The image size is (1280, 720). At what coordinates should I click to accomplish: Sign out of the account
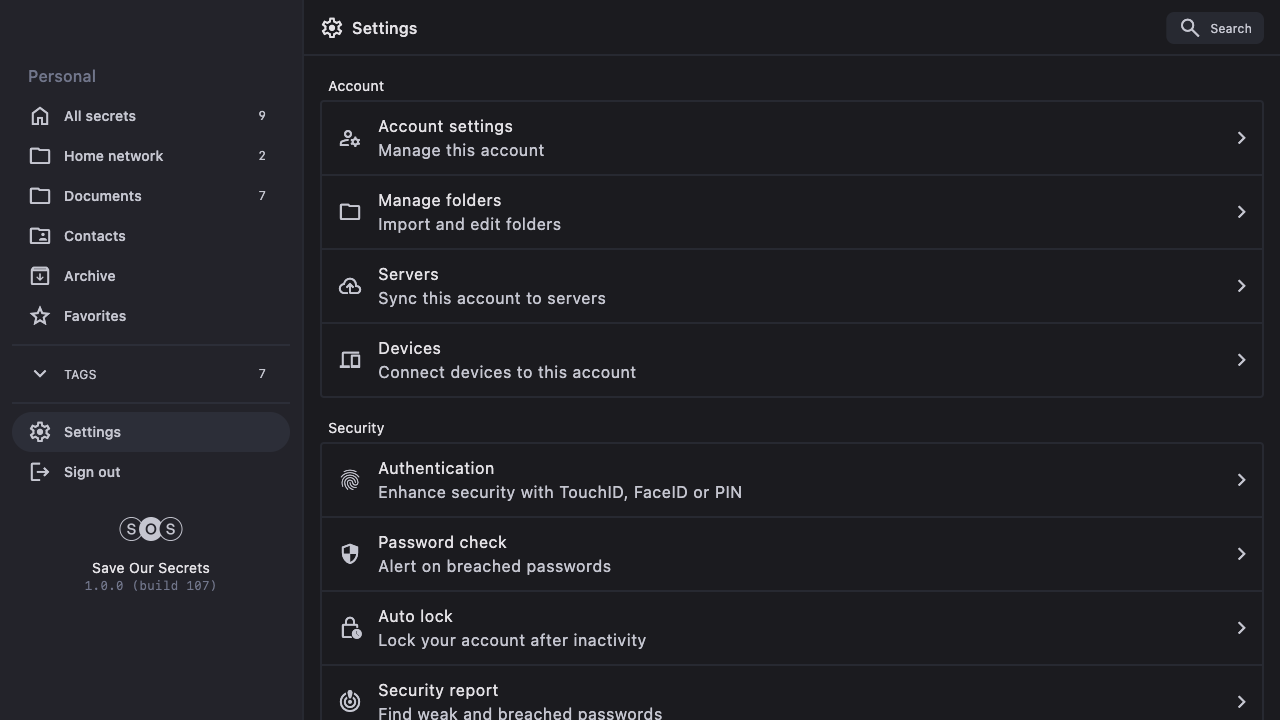pyautogui.click(x=91, y=472)
